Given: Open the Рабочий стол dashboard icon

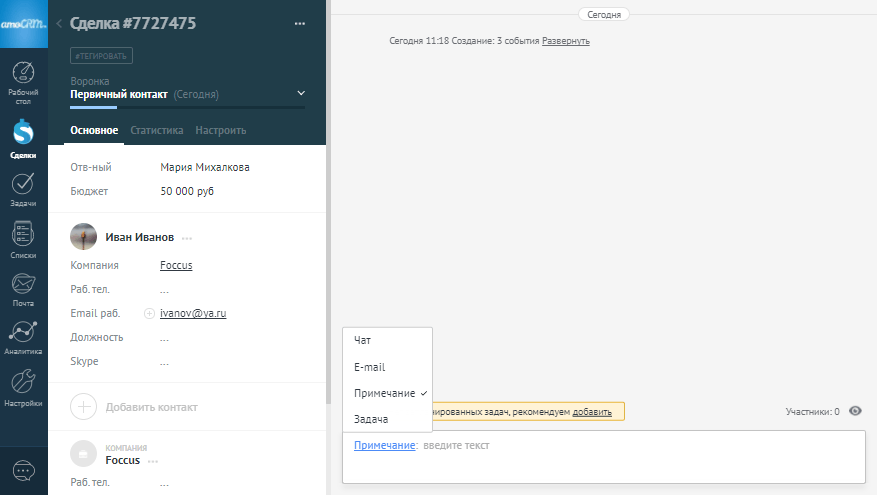Looking at the screenshot, I should pyautogui.click(x=24, y=81).
